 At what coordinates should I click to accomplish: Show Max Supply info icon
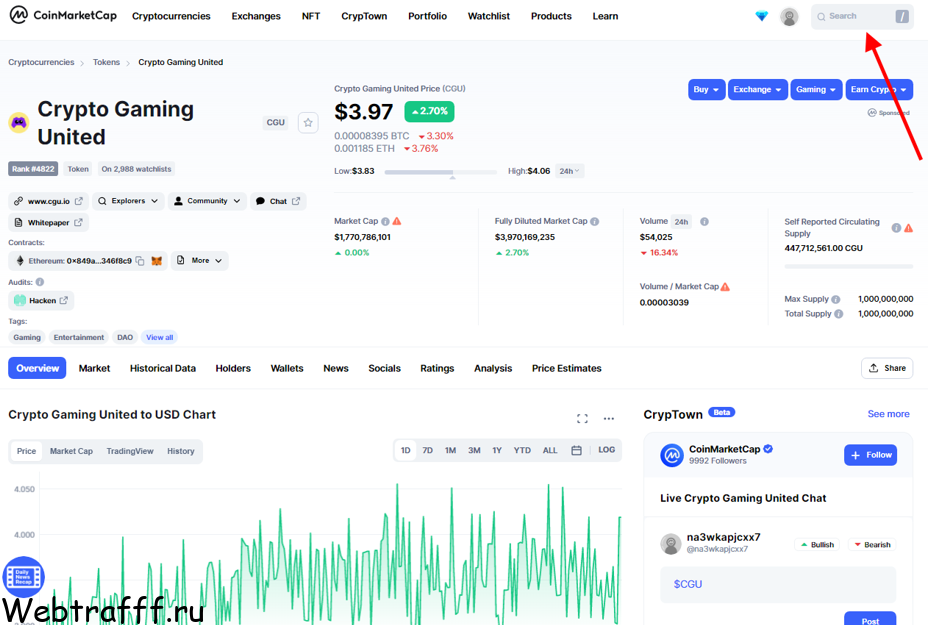pyautogui.click(x=836, y=299)
